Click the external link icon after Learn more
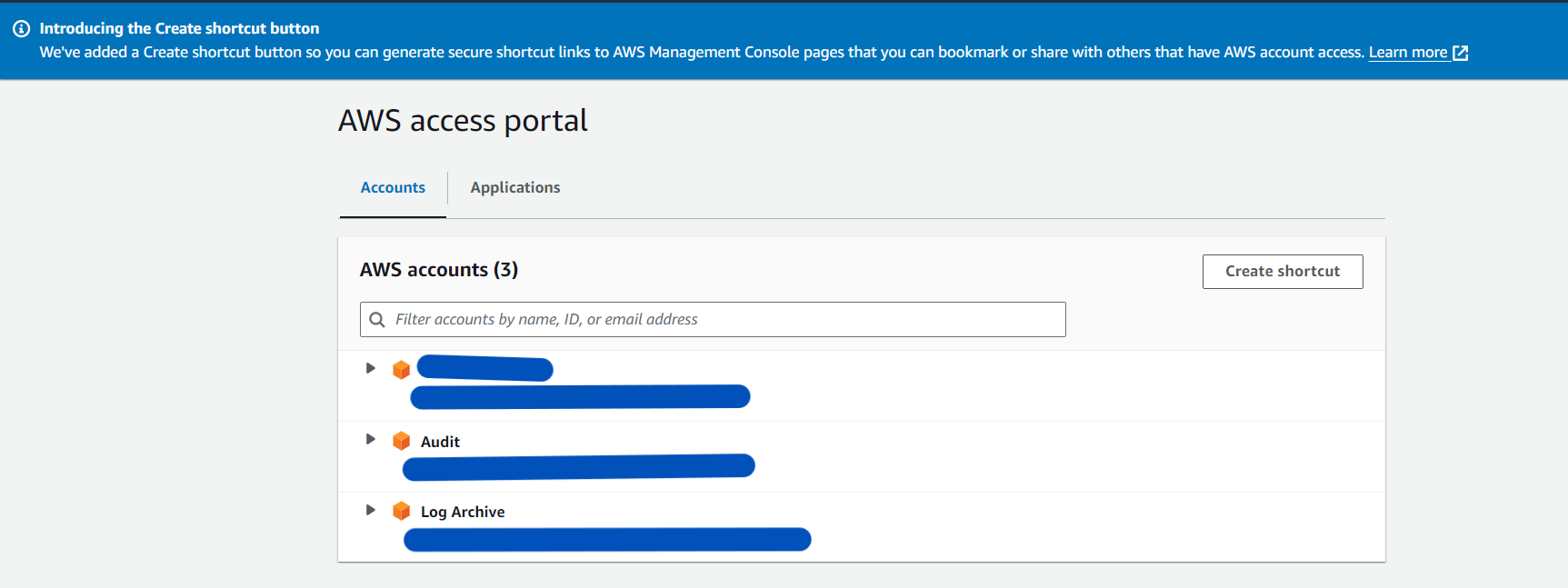 (x=1461, y=53)
